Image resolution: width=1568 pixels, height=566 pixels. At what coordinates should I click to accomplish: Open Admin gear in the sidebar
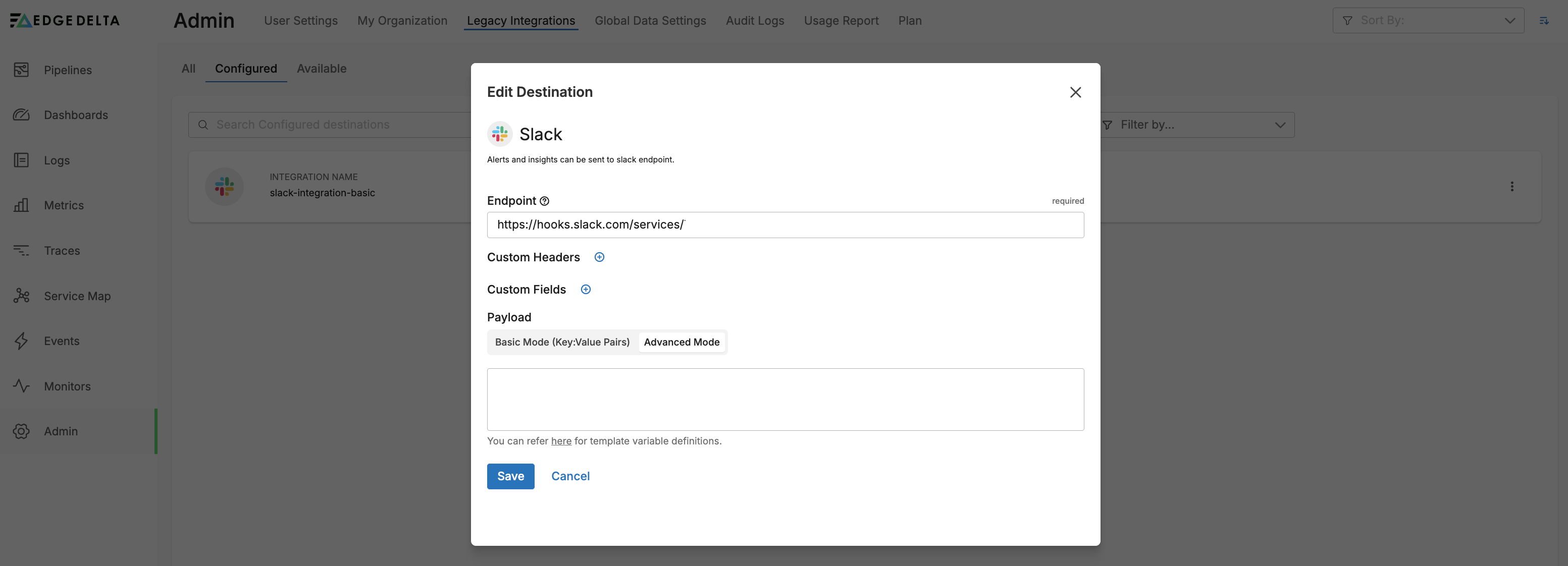pos(21,431)
